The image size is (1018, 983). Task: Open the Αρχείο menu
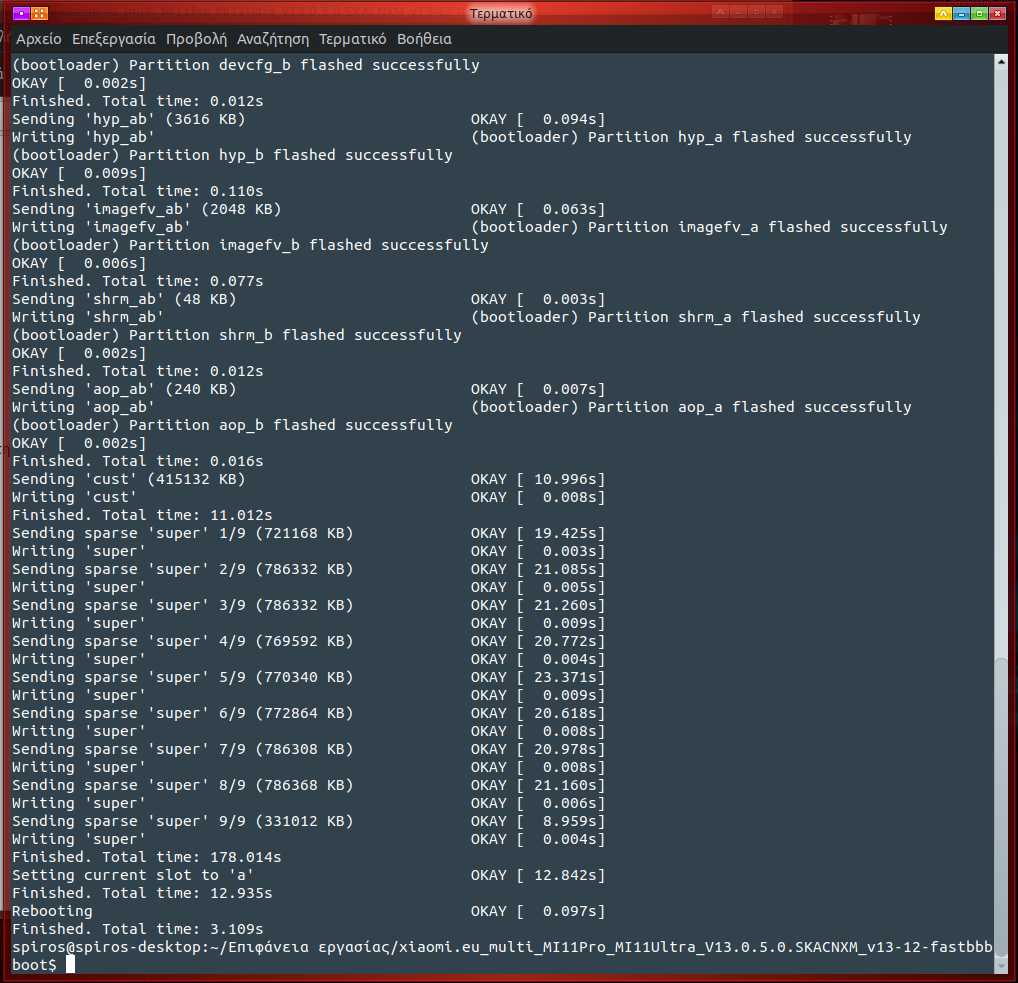(39, 40)
